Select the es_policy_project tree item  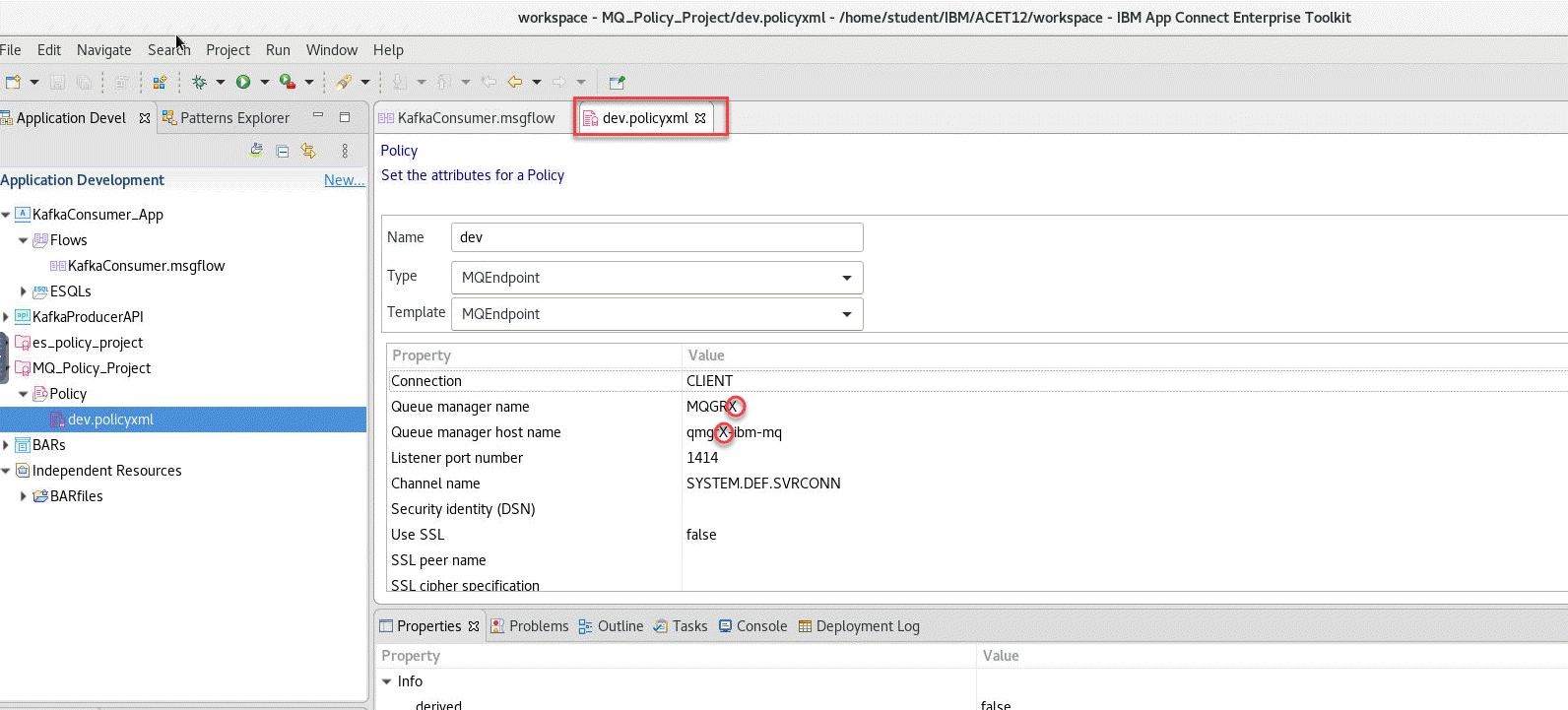(87, 343)
